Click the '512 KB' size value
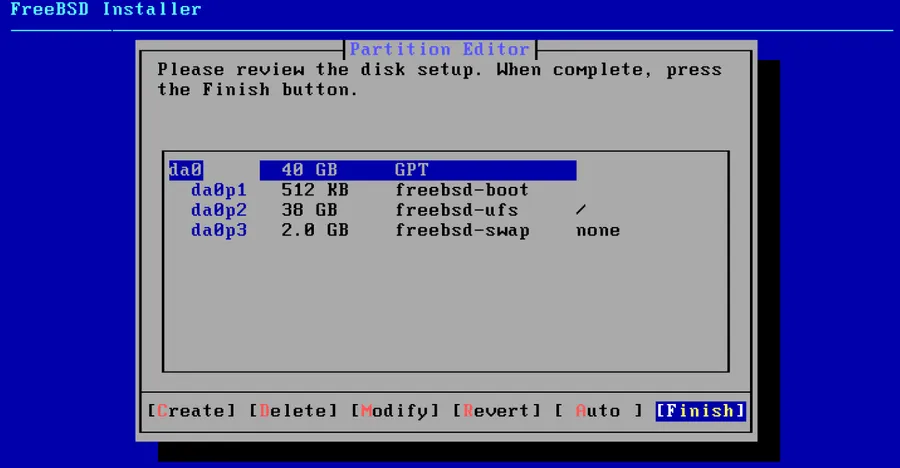 point(315,190)
